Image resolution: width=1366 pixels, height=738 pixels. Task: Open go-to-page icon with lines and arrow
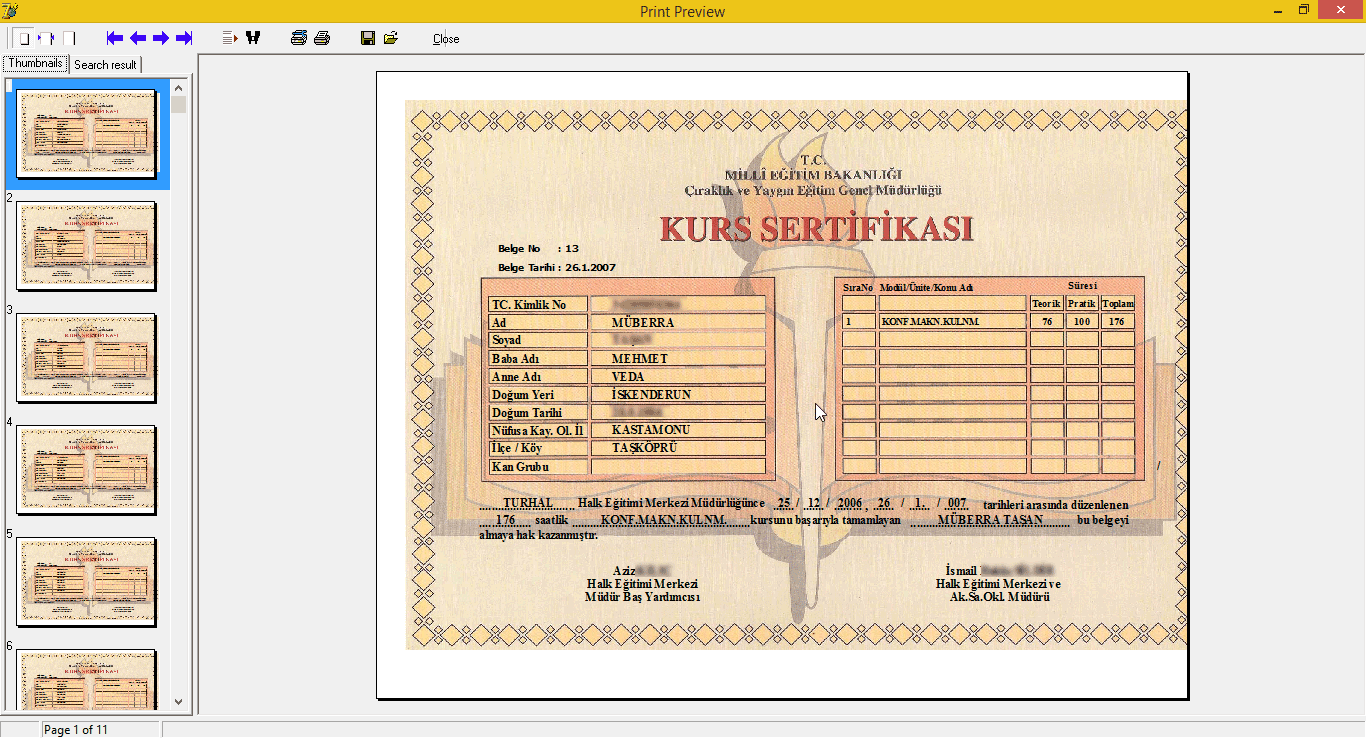[x=230, y=38]
